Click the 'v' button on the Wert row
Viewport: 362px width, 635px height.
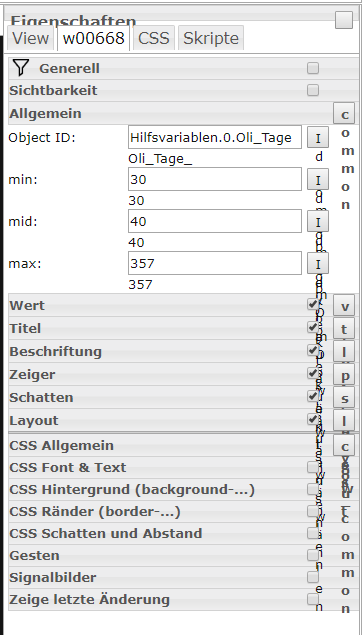tap(344, 306)
